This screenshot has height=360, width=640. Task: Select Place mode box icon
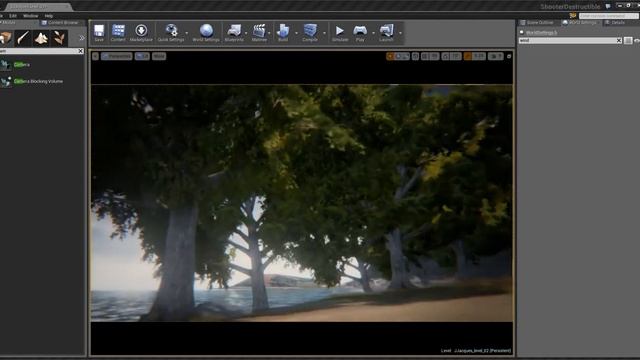(6, 38)
